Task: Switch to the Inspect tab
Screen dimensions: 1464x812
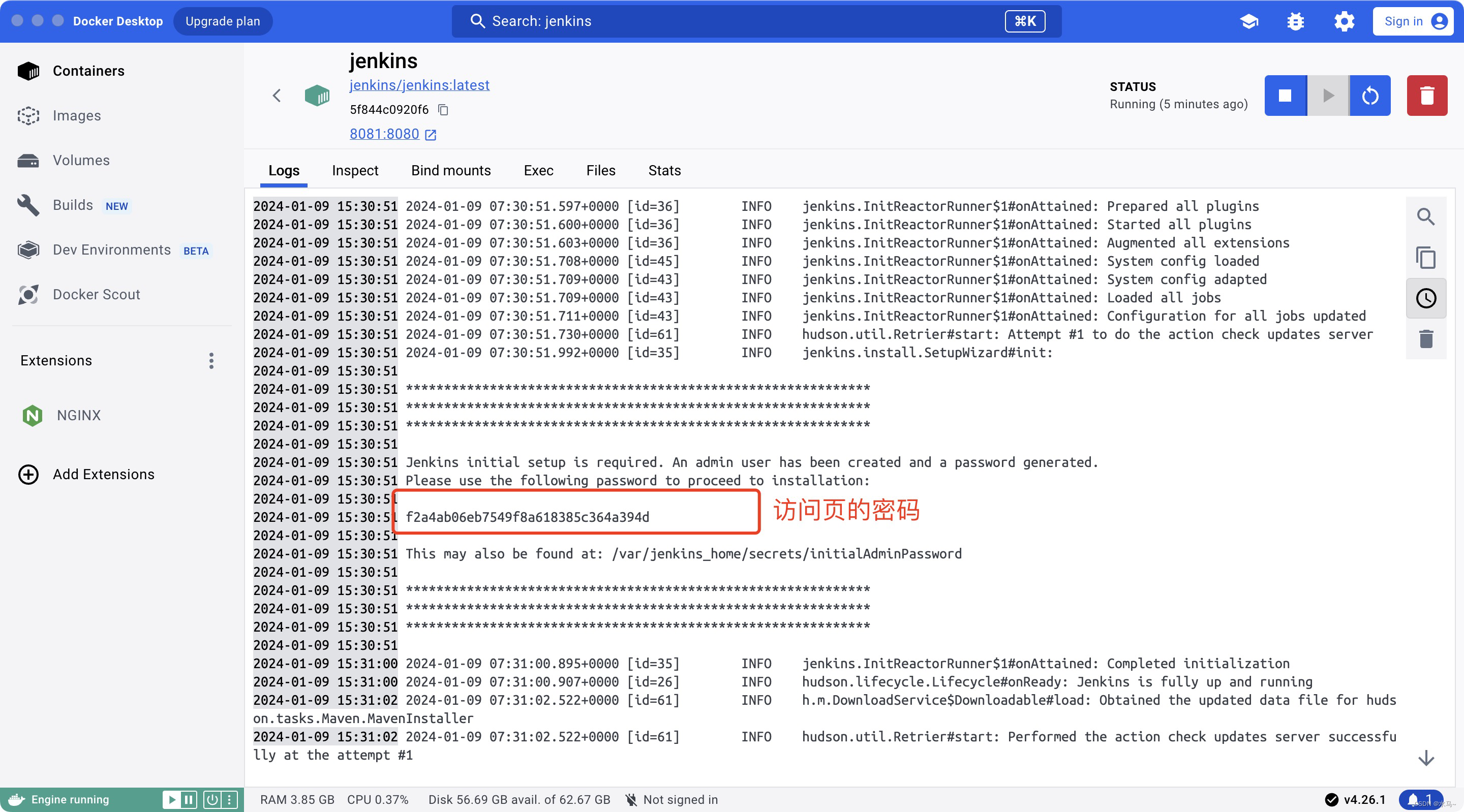Action: coord(355,170)
